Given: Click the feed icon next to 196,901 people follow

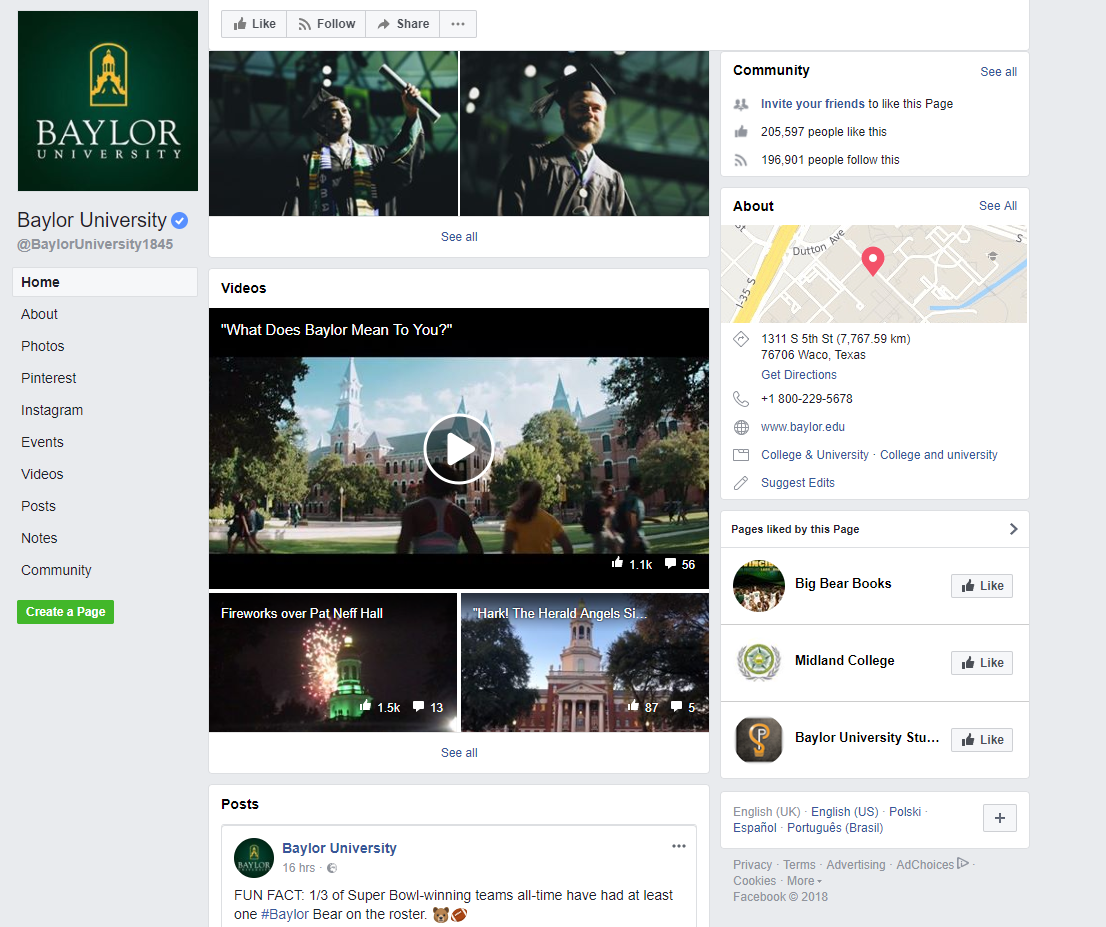Looking at the screenshot, I should (x=741, y=160).
